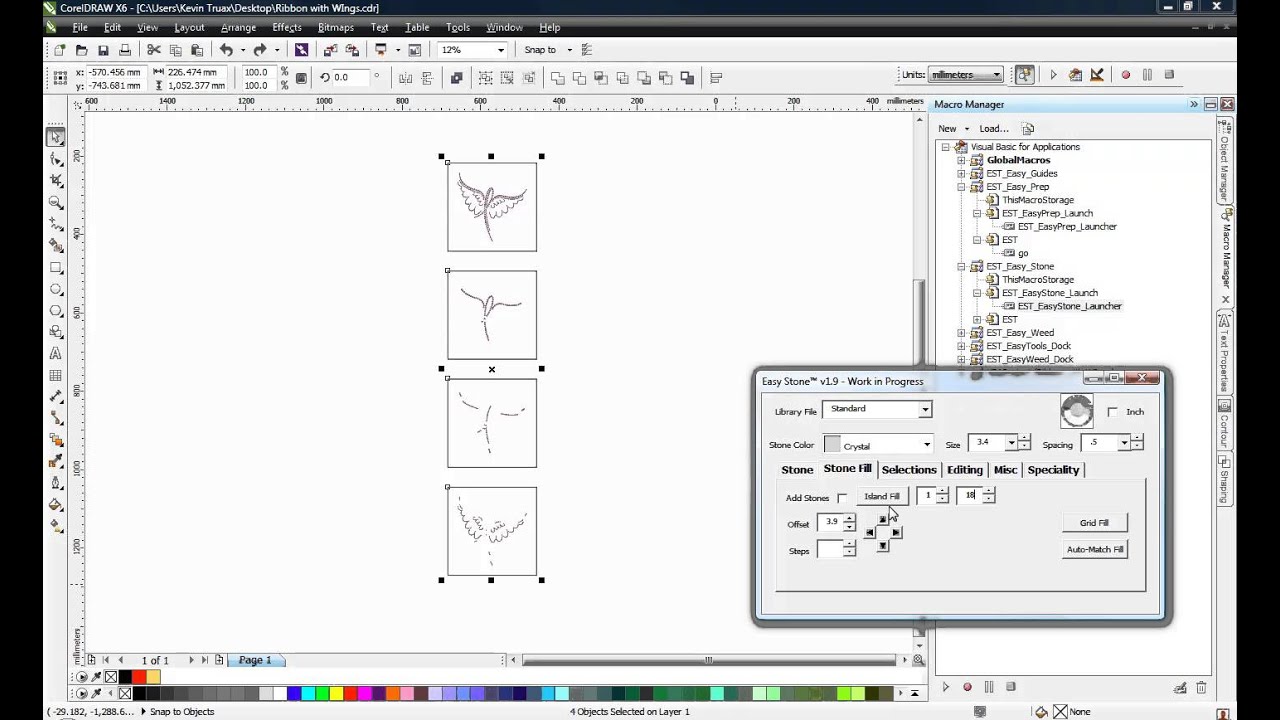Screen dimensions: 1280x720
Task: Select the Zoom tool
Action: coord(56,203)
